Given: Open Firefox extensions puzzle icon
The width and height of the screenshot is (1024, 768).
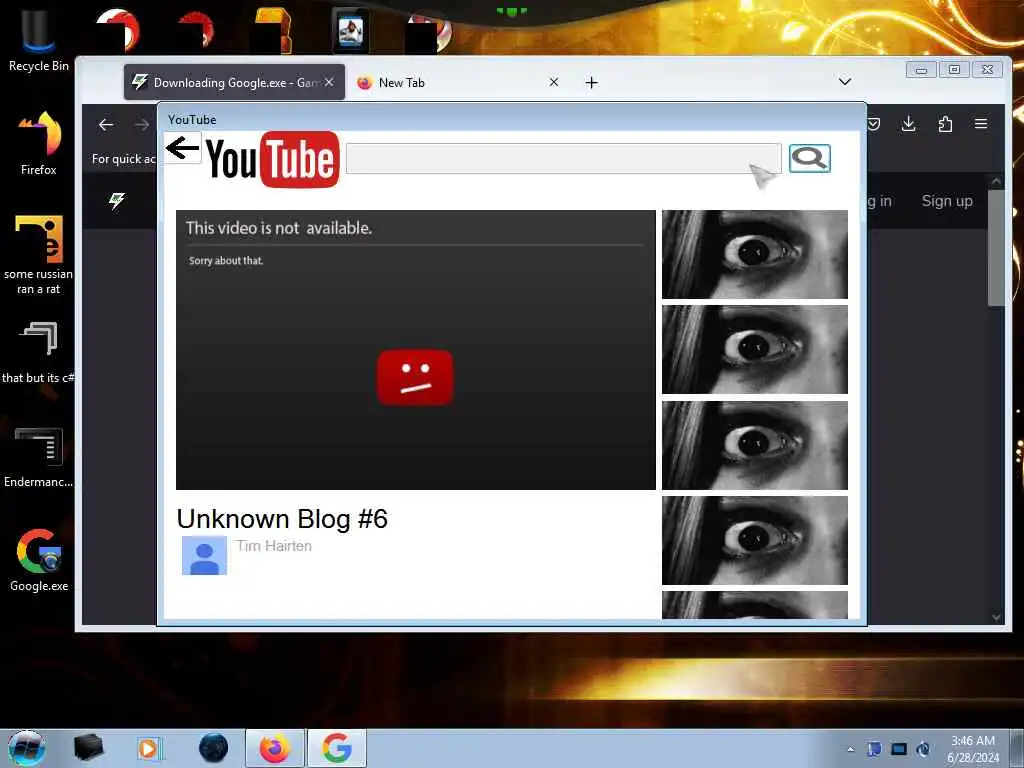Looking at the screenshot, I should coord(945,124).
